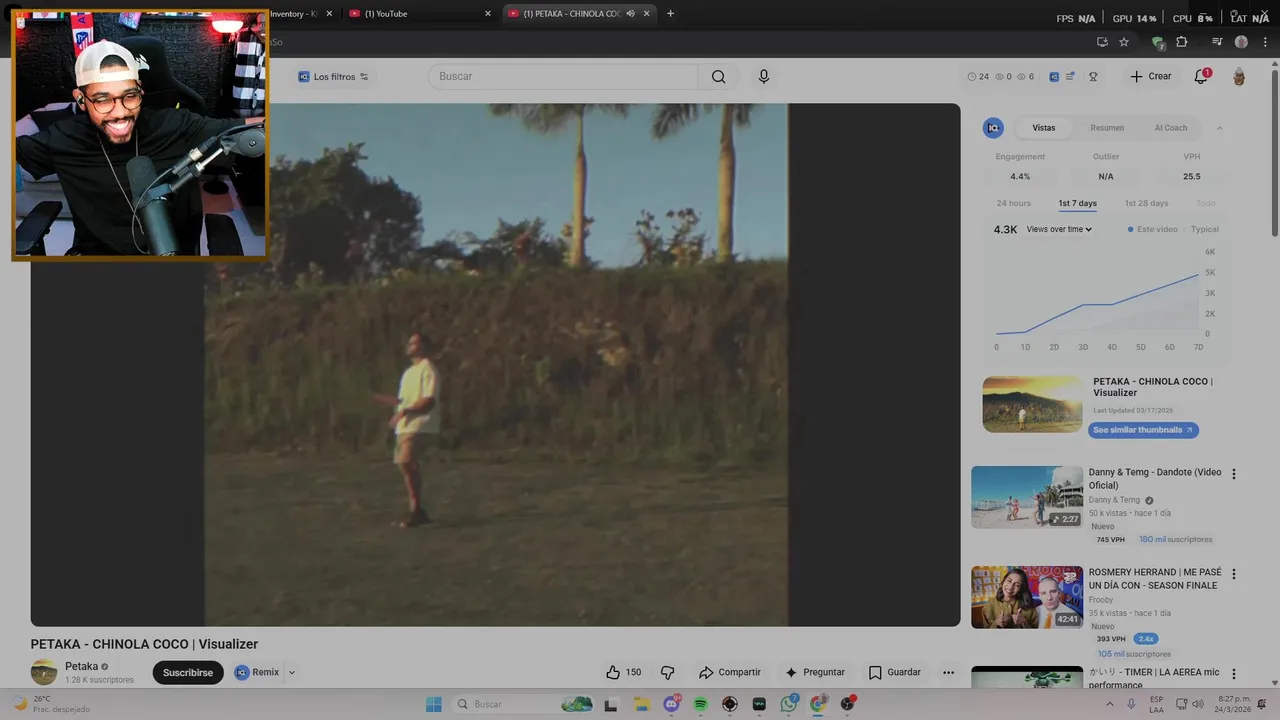Click the Preguntar button
The image size is (1280, 720).
[x=815, y=672]
